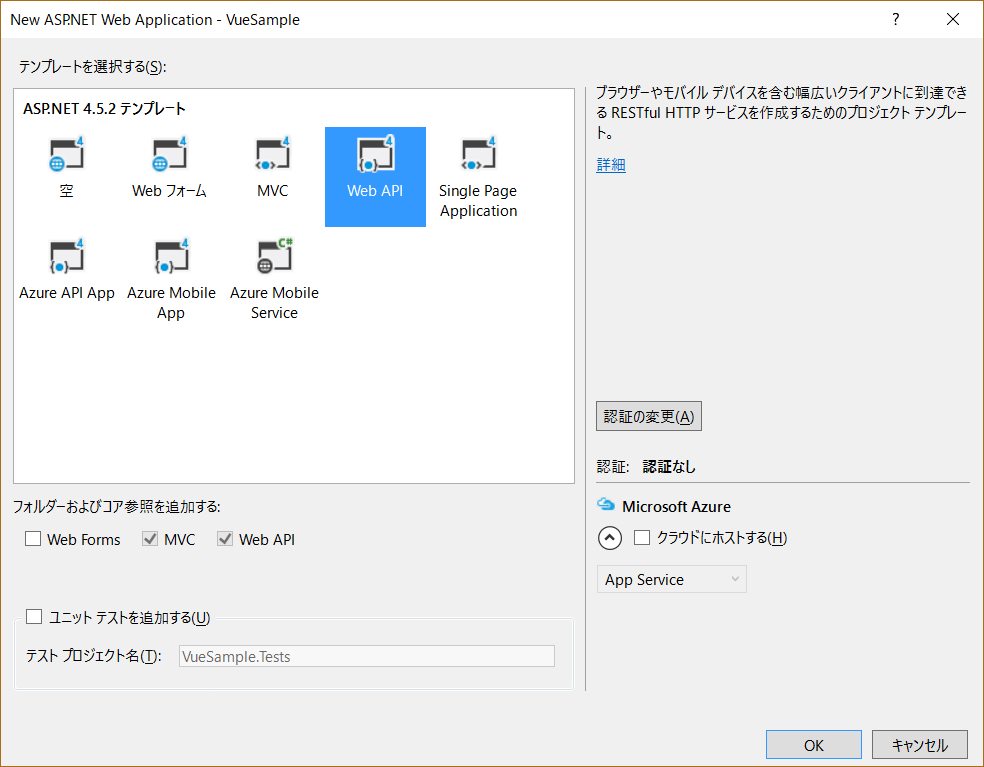Image resolution: width=984 pixels, height=767 pixels.
Task: Select the Web API template icon
Action: coord(375,154)
